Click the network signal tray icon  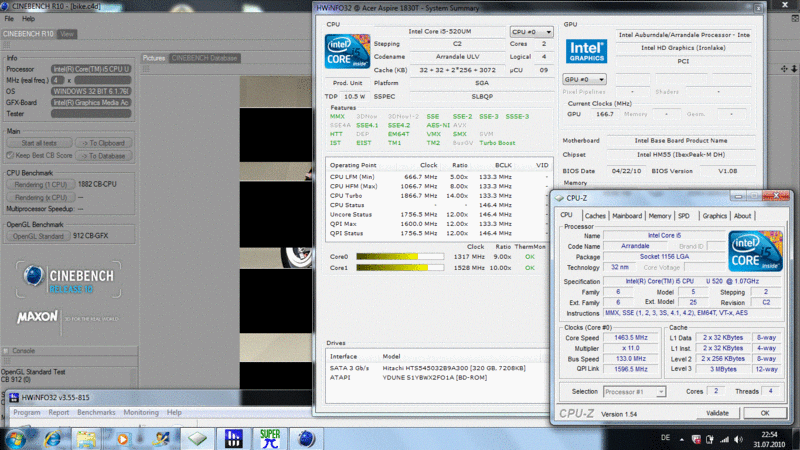coord(724,439)
